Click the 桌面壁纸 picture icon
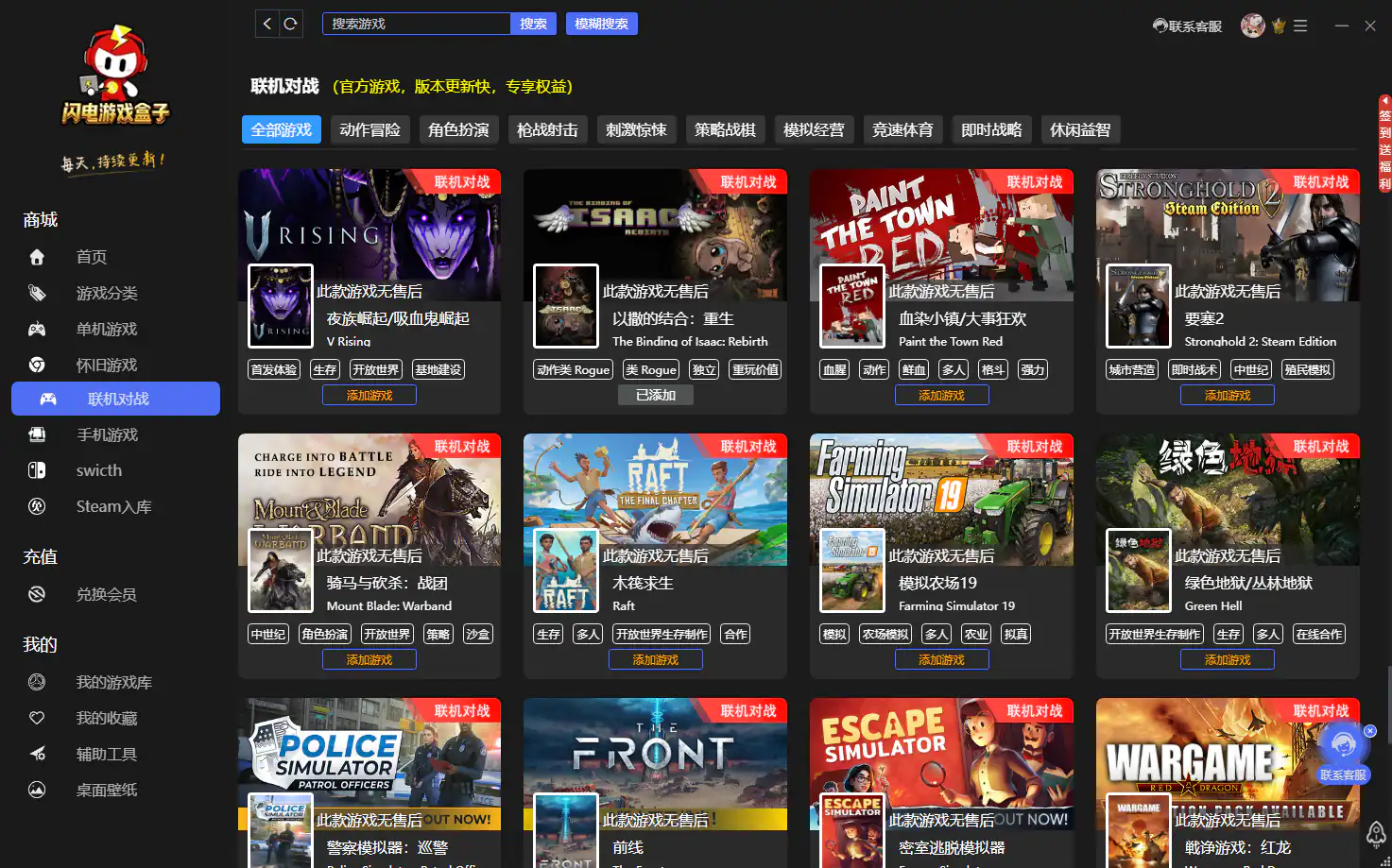 [x=37, y=790]
